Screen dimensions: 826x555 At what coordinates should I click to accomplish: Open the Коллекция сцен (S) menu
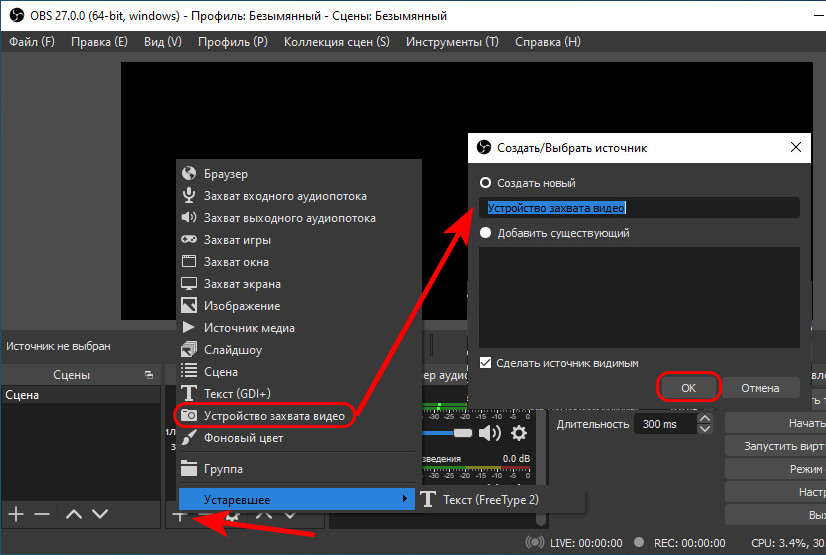coord(337,42)
